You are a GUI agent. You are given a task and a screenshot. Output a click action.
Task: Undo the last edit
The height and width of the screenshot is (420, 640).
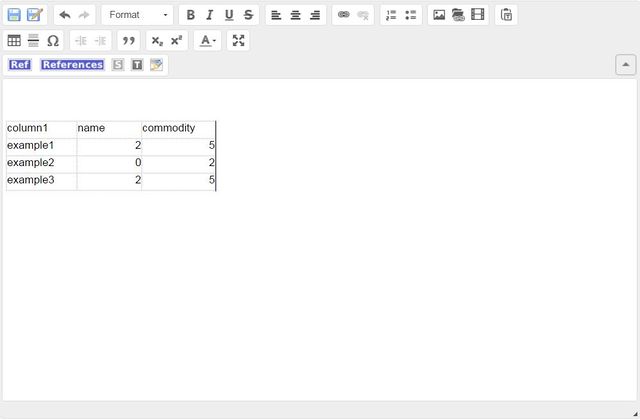pos(65,15)
